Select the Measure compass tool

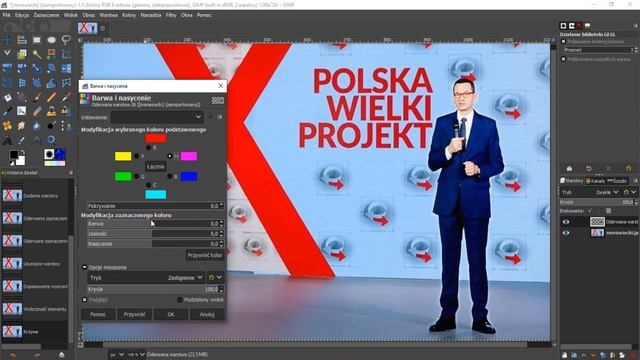[x=37, y=141]
